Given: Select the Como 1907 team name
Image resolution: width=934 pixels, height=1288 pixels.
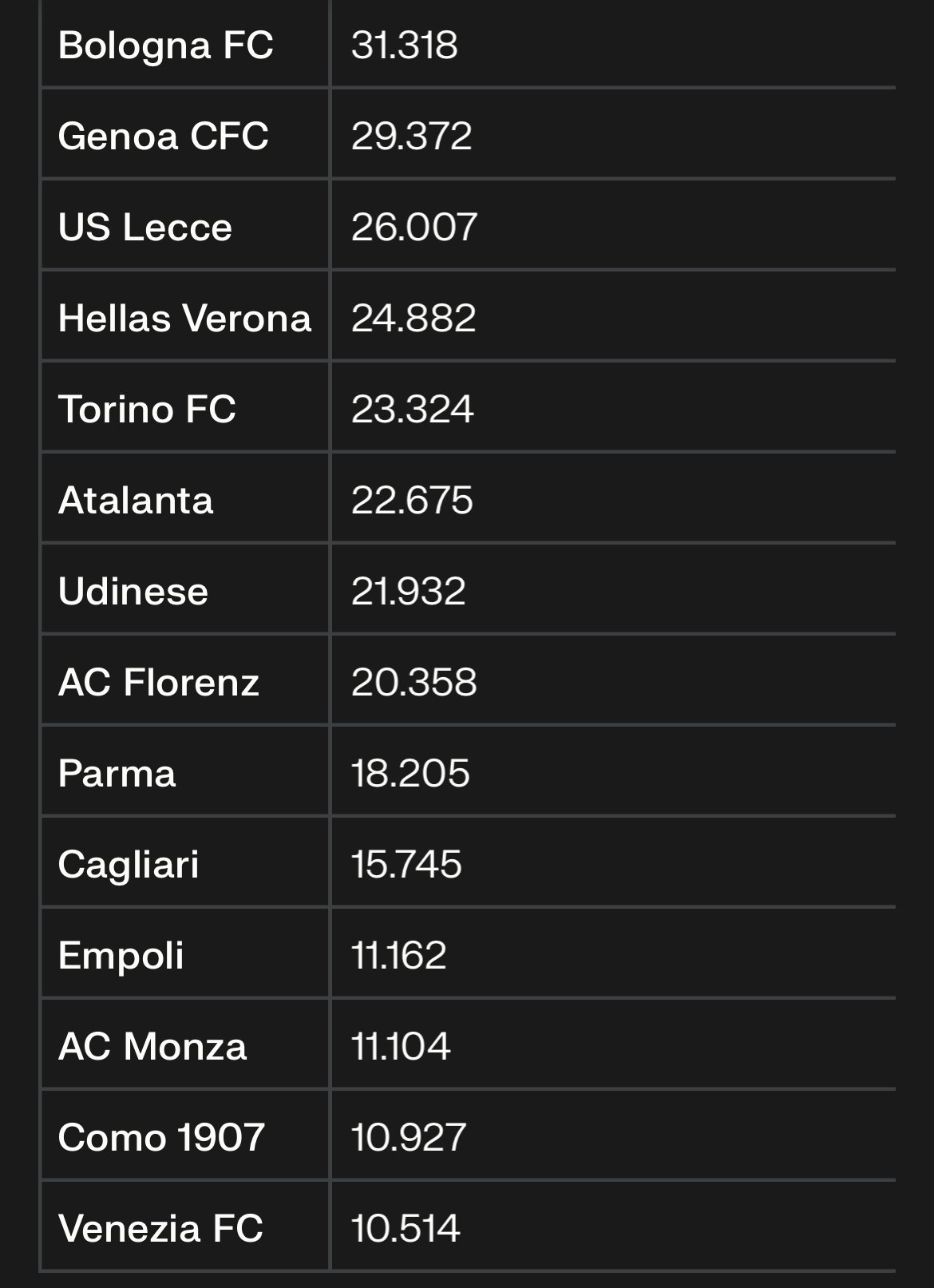Looking at the screenshot, I should [161, 1137].
